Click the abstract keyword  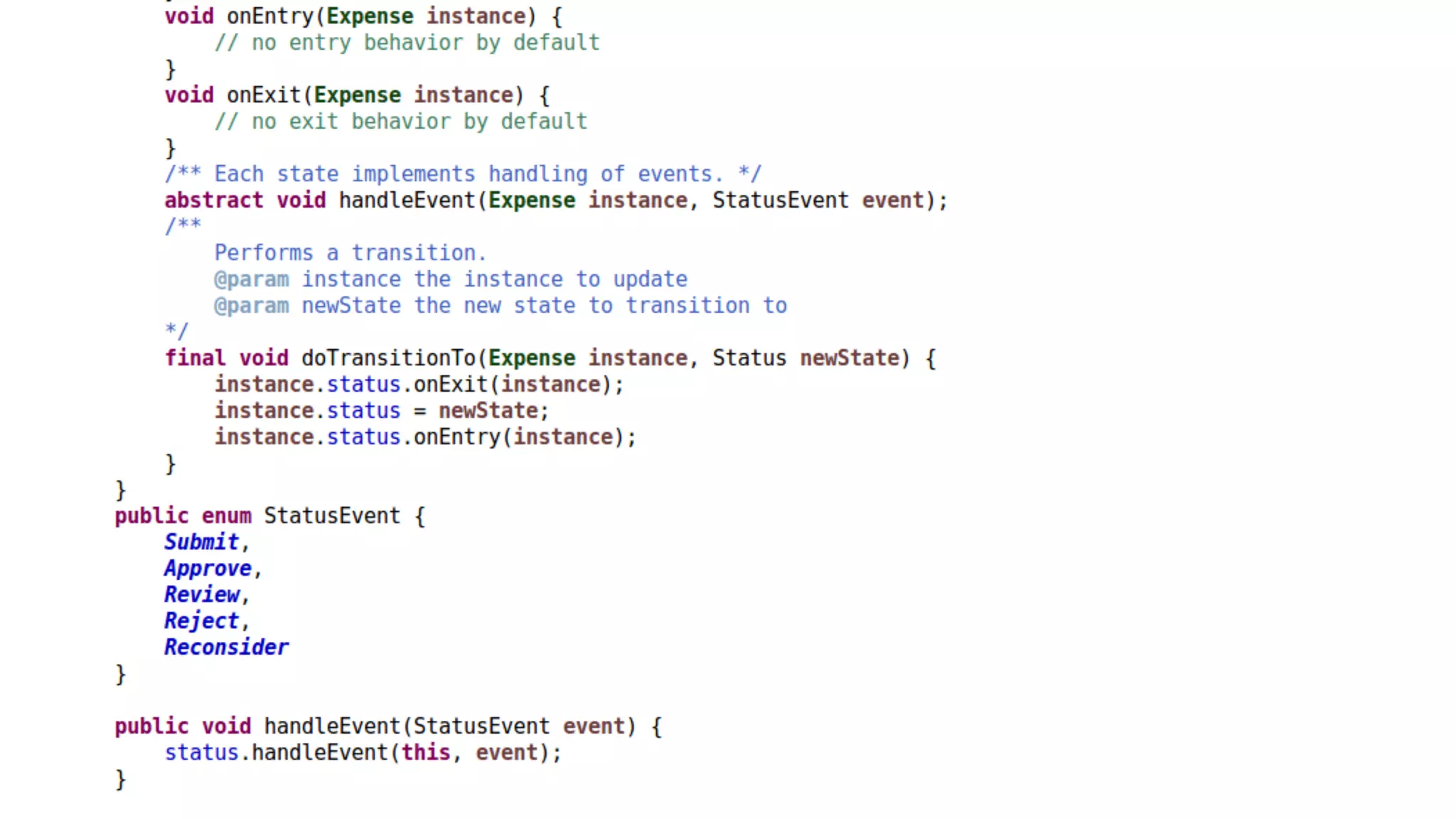click(213, 200)
